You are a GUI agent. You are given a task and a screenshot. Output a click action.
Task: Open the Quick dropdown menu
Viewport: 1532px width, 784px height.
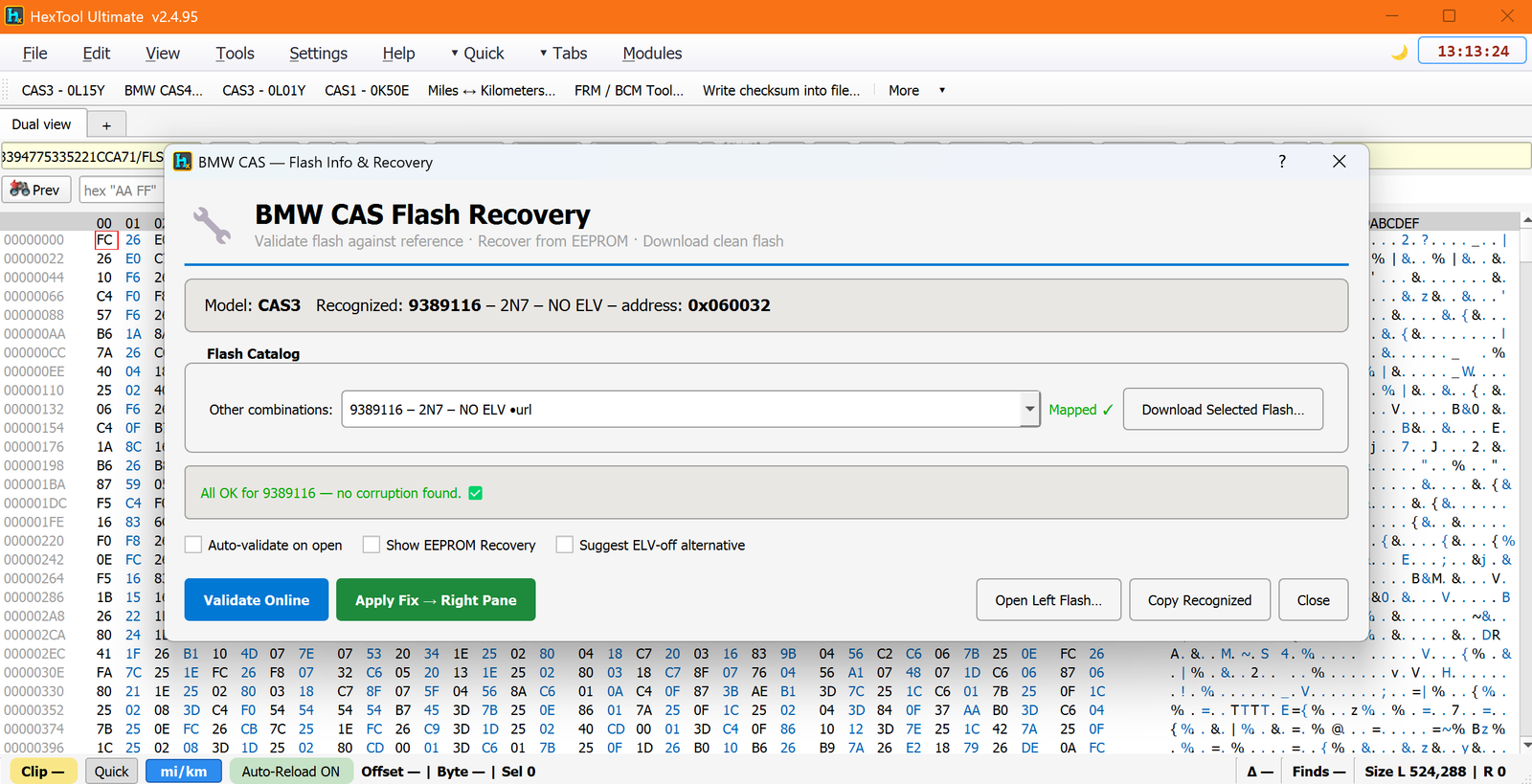pos(477,54)
